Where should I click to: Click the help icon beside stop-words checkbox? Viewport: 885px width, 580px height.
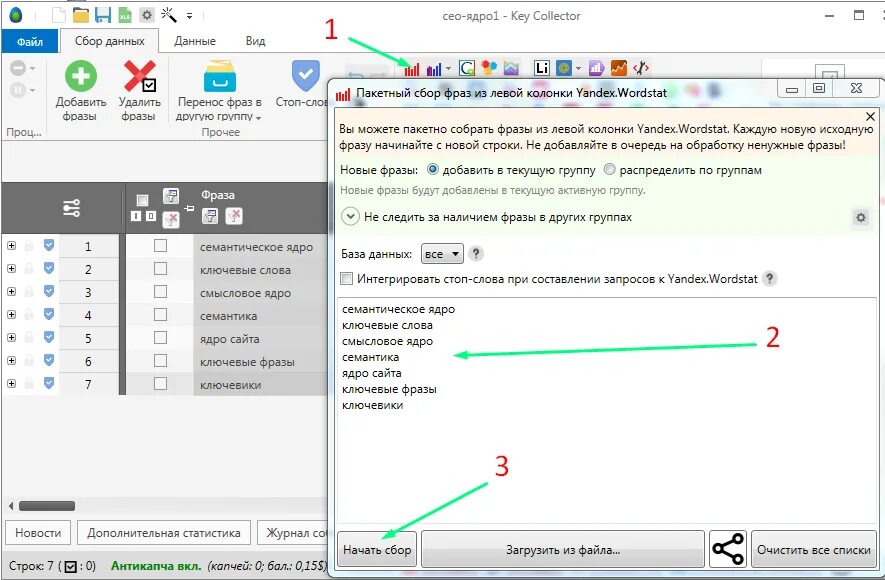coord(769,278)
